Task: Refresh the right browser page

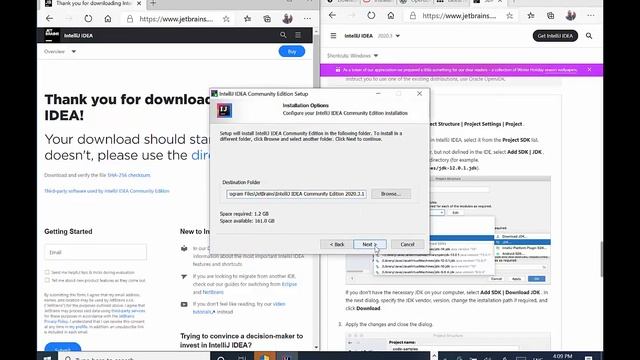Action: [x=371, y=16]
